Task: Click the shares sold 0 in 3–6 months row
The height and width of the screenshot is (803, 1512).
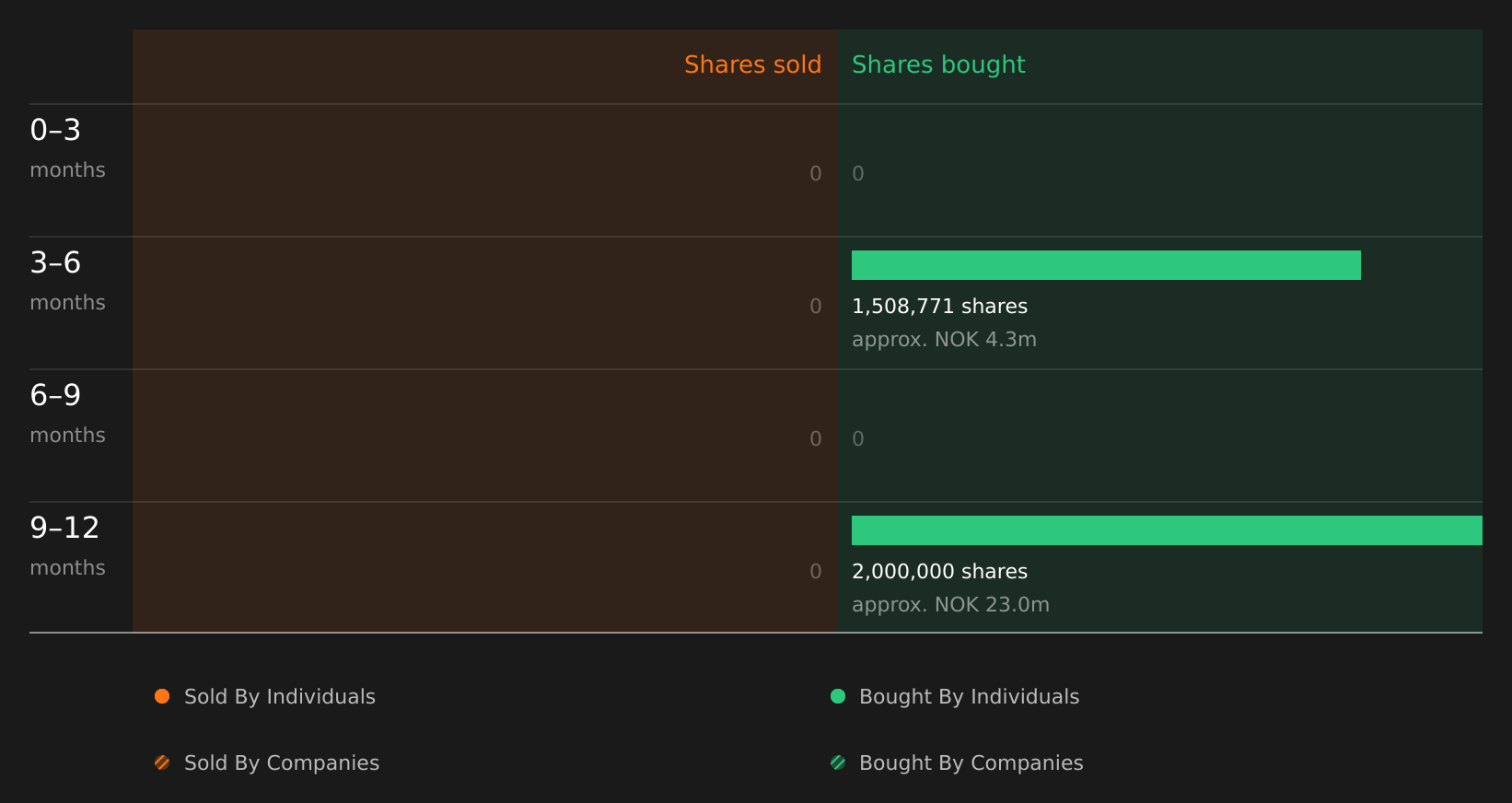Action: (x=816, y=307)
